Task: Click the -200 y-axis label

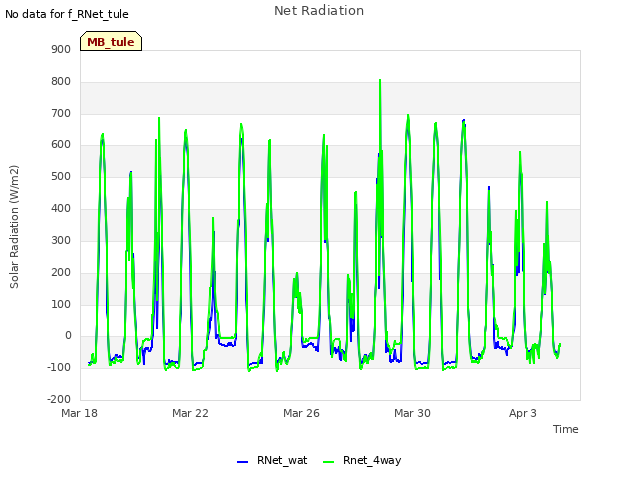Action: coord(59,399)
